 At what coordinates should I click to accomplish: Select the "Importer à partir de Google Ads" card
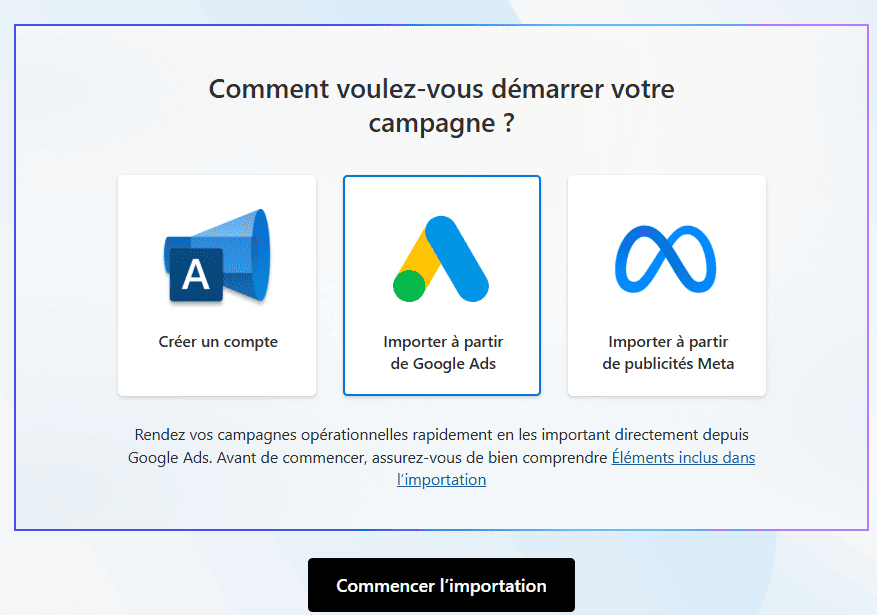[x=442, y=285]
